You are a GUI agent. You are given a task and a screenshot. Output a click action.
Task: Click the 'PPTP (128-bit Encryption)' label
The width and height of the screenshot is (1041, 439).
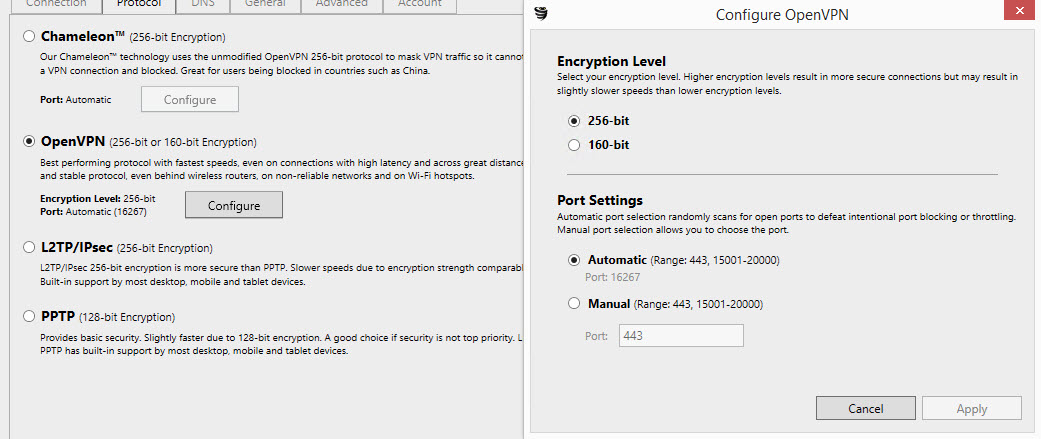click(x=108, y=316)
